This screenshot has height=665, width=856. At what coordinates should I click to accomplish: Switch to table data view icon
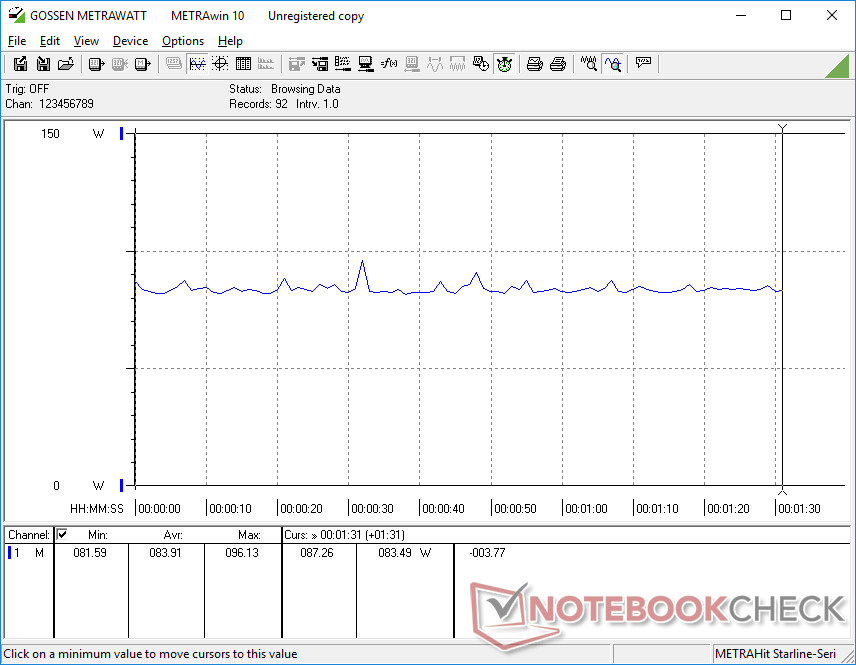click(243, 64)
